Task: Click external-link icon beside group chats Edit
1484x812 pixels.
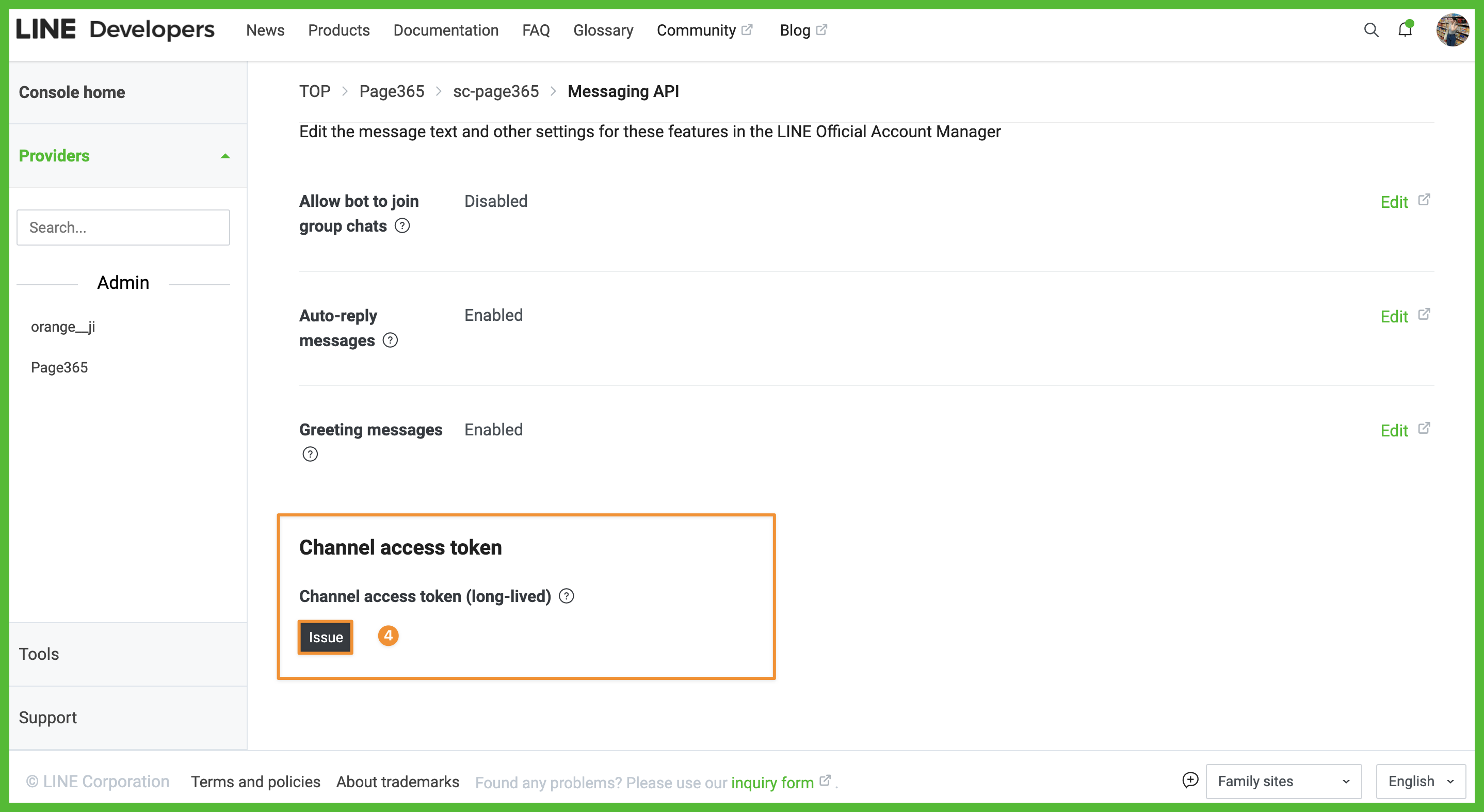Action: (1424, 200)
